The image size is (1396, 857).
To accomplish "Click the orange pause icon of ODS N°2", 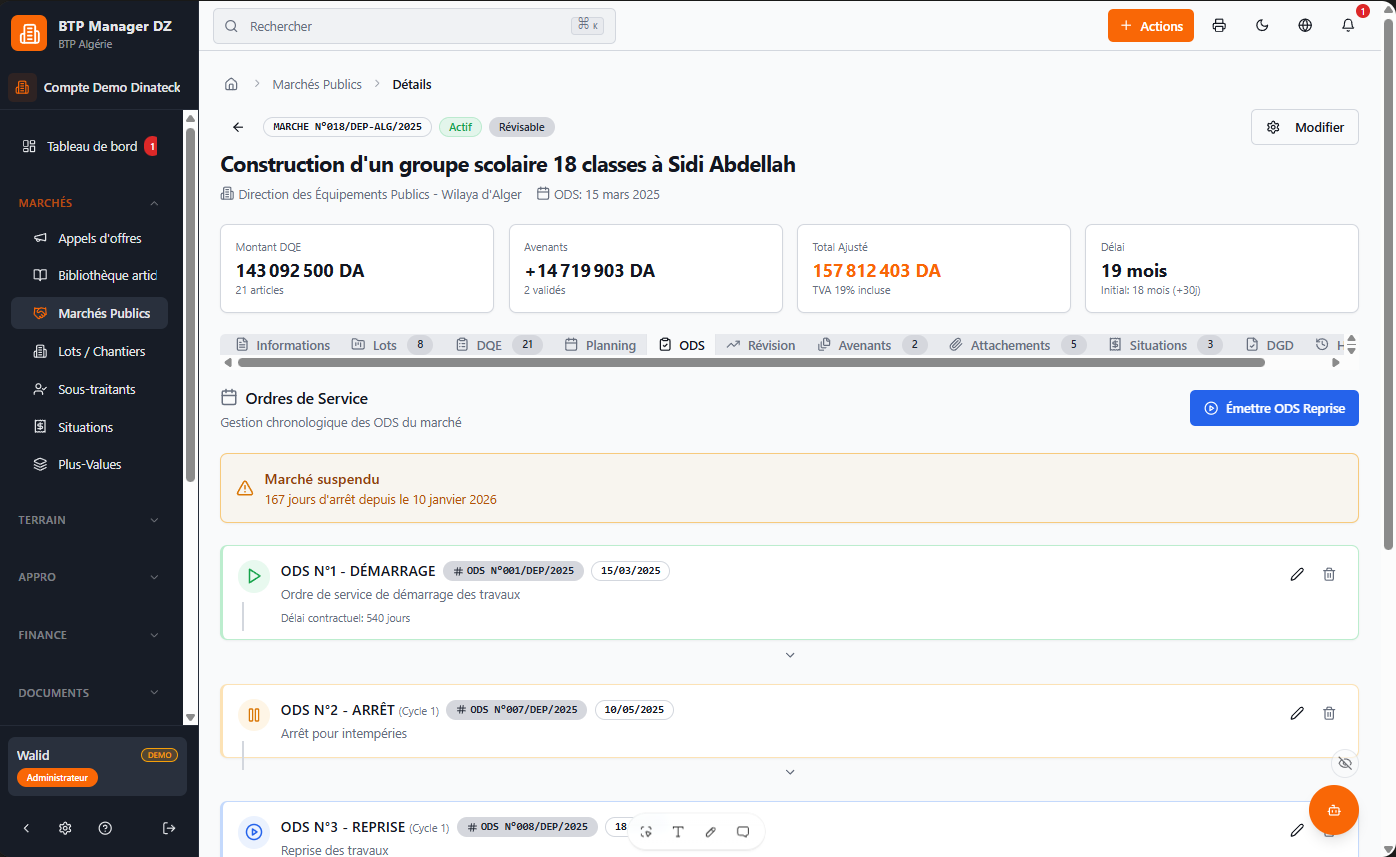I will click(254, 715).
